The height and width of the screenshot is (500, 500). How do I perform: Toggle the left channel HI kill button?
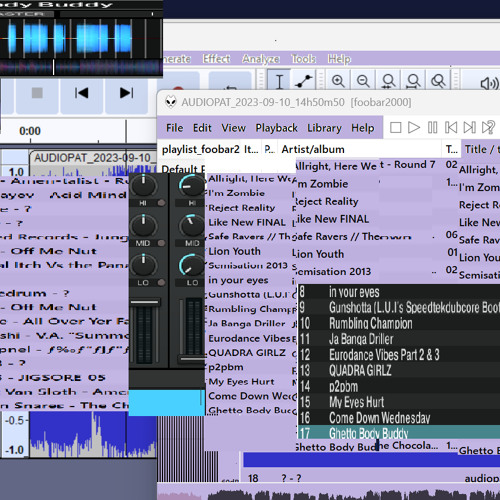161,203
